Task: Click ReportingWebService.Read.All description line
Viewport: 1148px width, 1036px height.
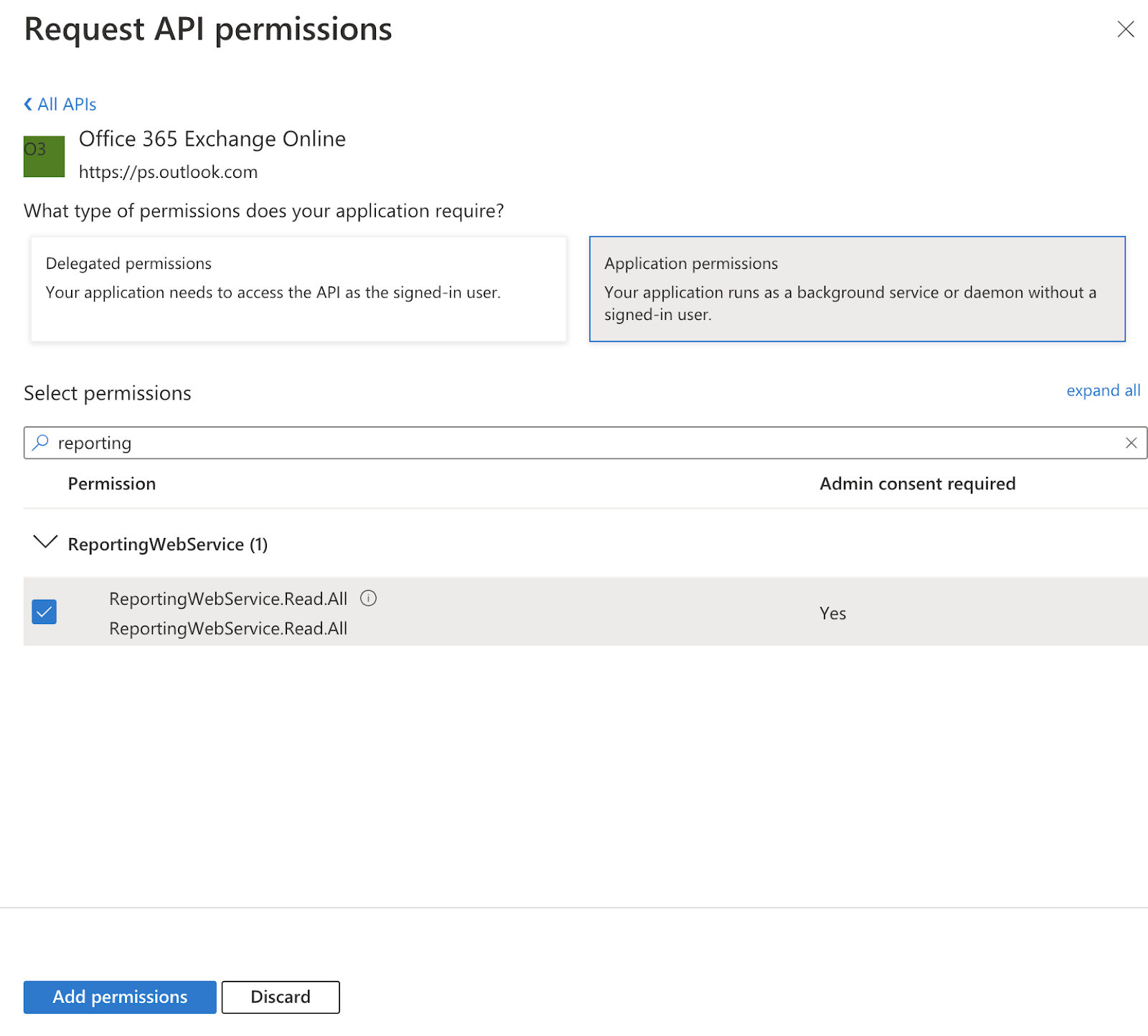Action: coord(228,628)
